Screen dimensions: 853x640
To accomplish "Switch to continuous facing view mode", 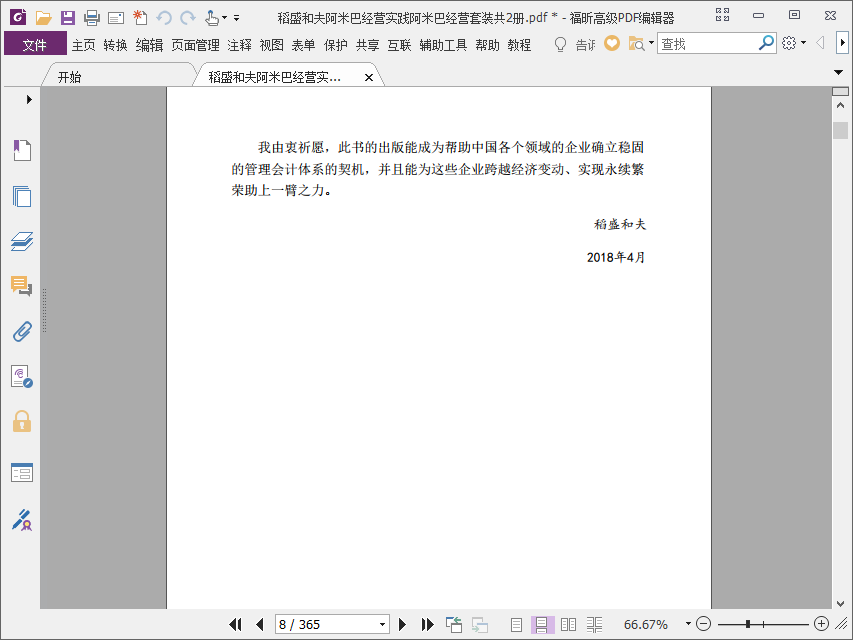I will pos(595,625).
